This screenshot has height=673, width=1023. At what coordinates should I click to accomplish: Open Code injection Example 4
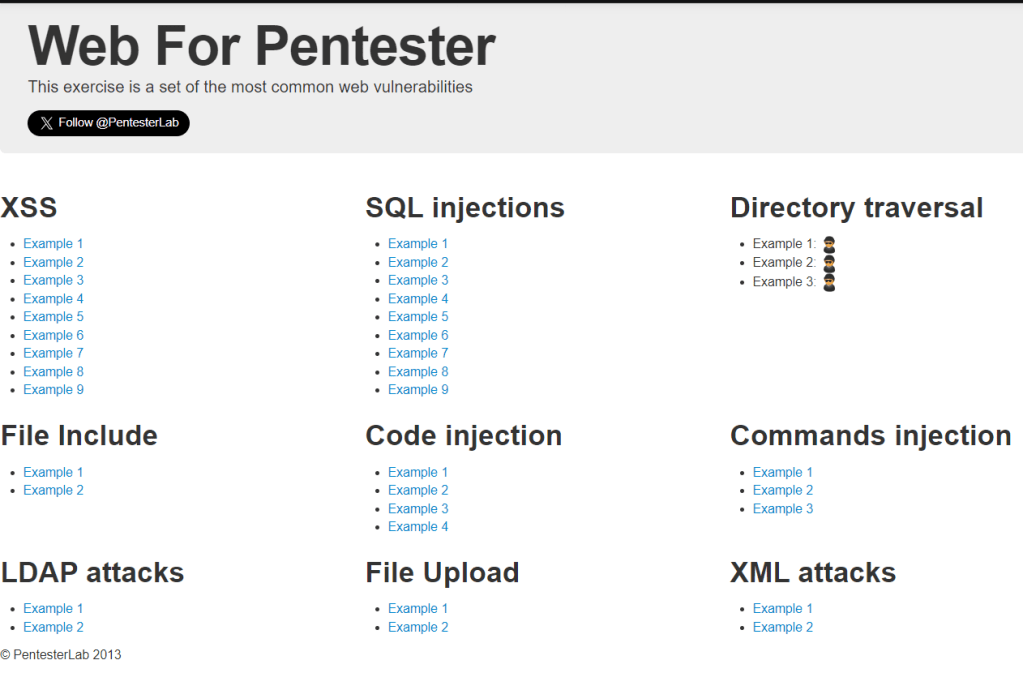418,527
